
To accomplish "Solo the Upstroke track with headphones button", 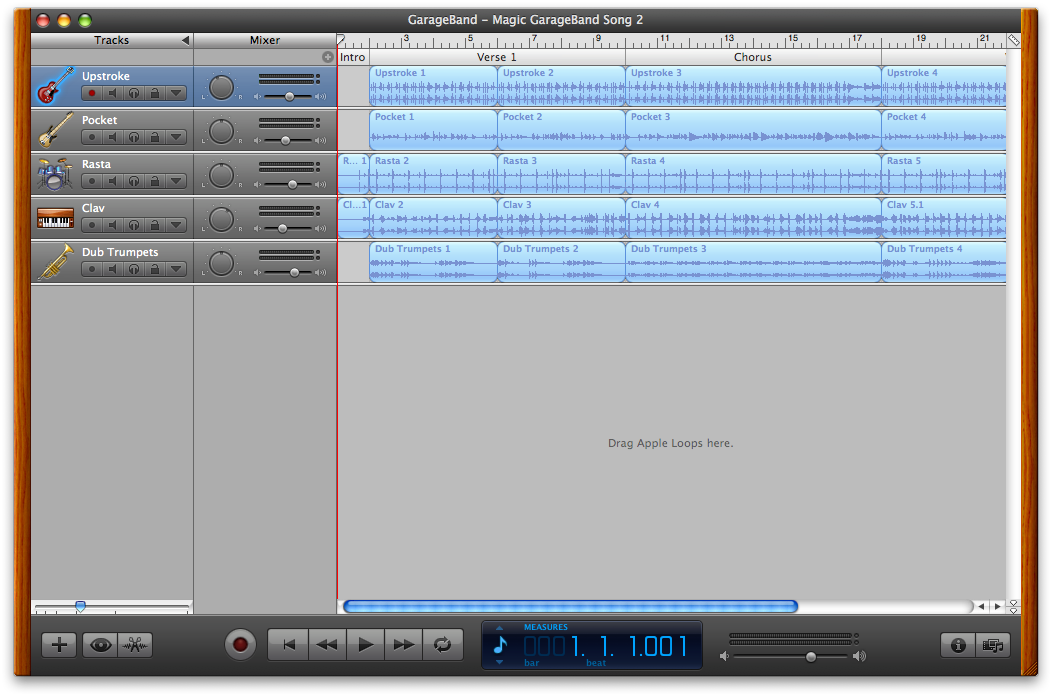I will click(x=134, y=93).
